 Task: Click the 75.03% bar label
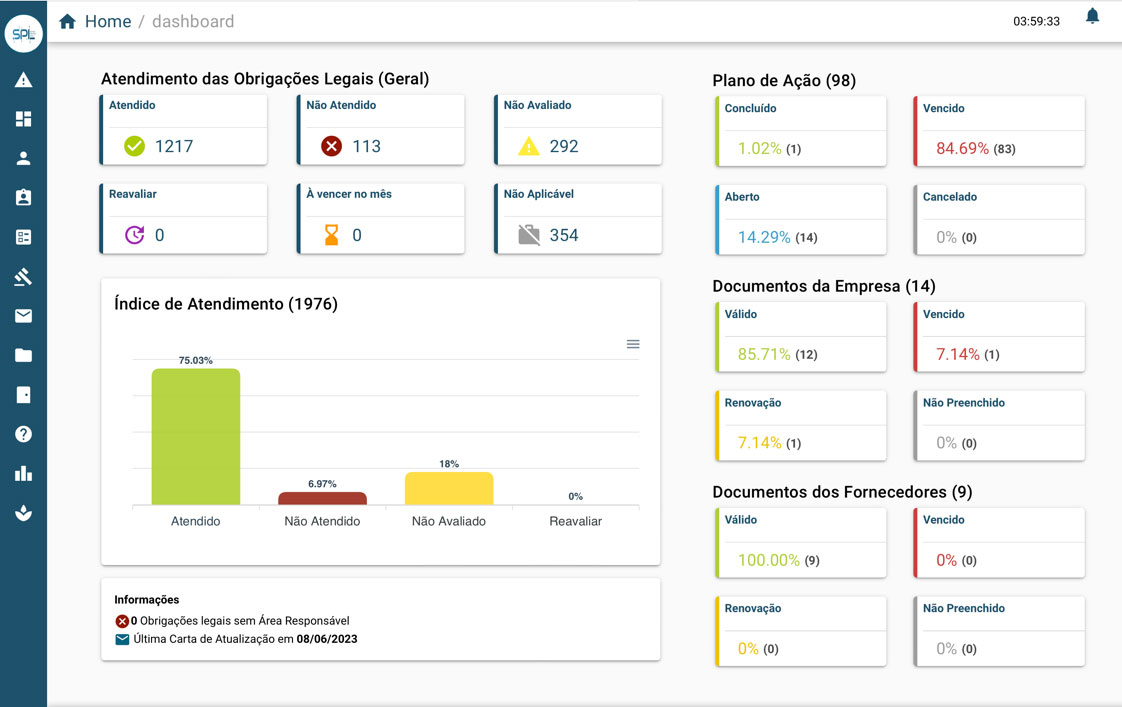(x=195, y=361)
